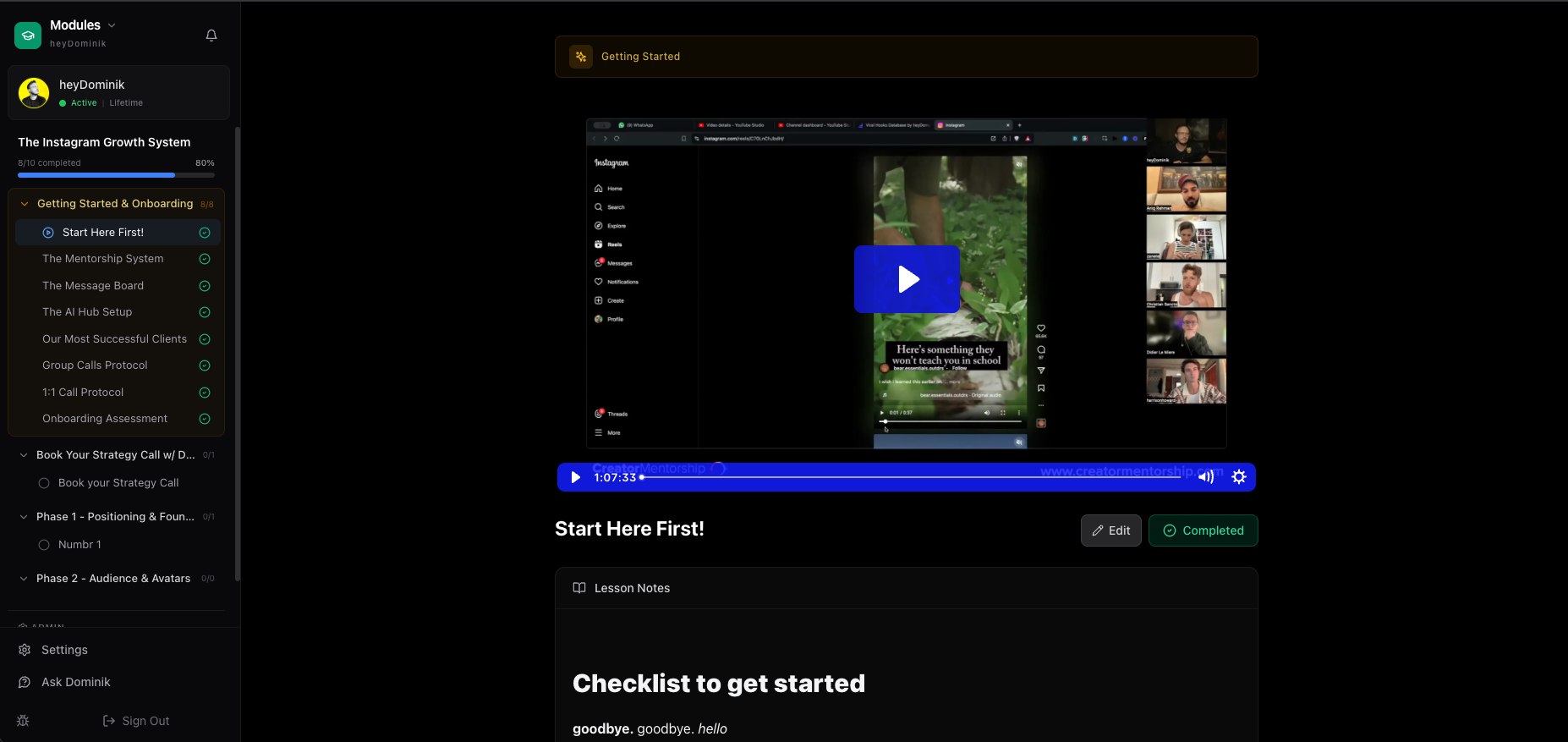The width and height of the screenshot is (1568, 742).
Task: Open video settings gear in player bar
Action: 1239,477
